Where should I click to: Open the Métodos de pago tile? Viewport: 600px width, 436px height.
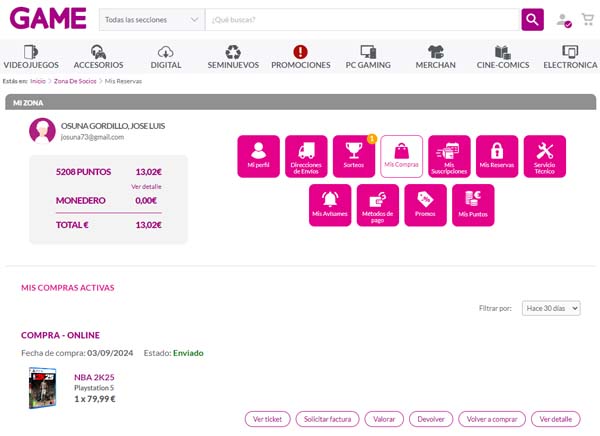click(x=378, y=205)
